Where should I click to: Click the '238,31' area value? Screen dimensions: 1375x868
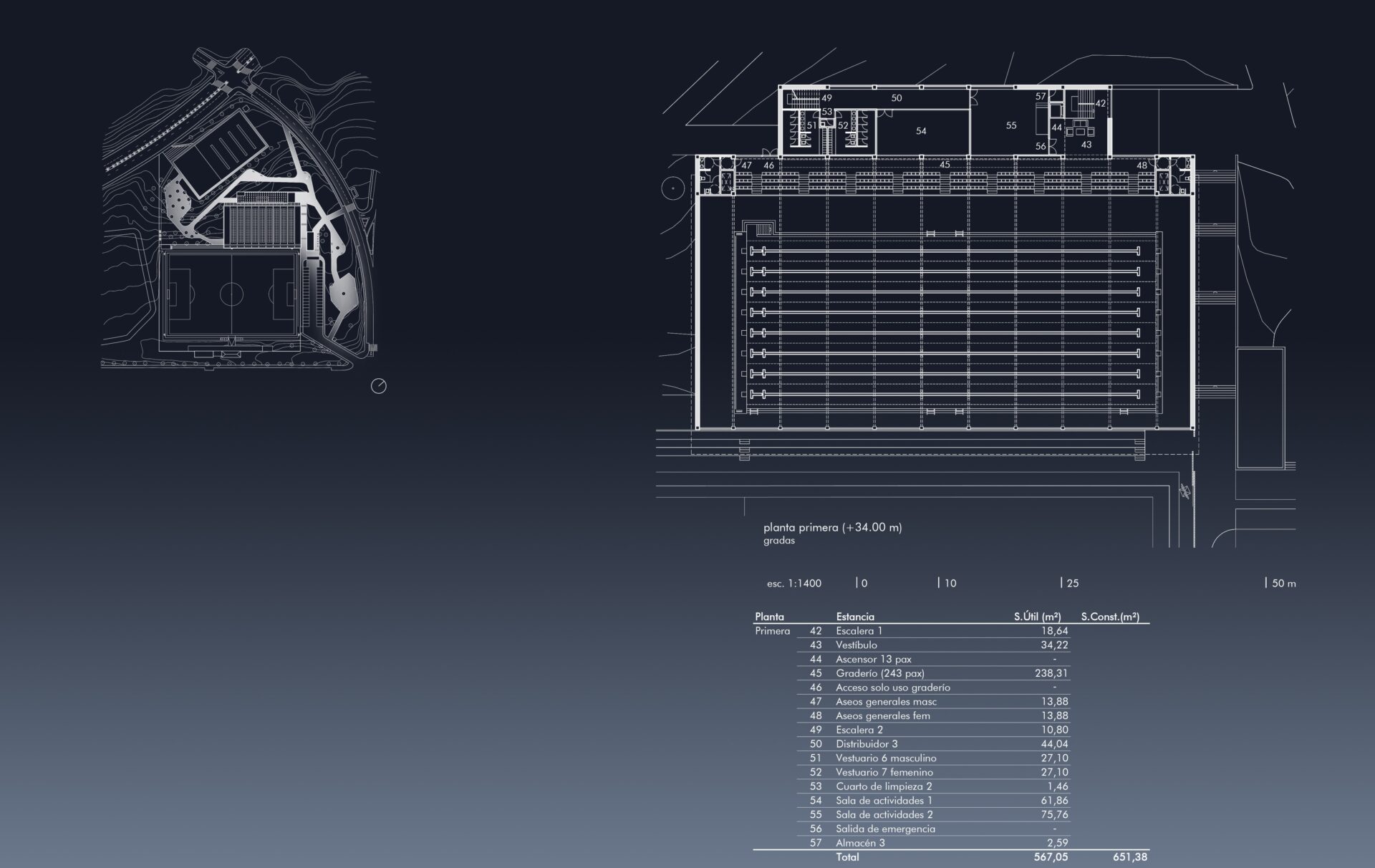1051,673
